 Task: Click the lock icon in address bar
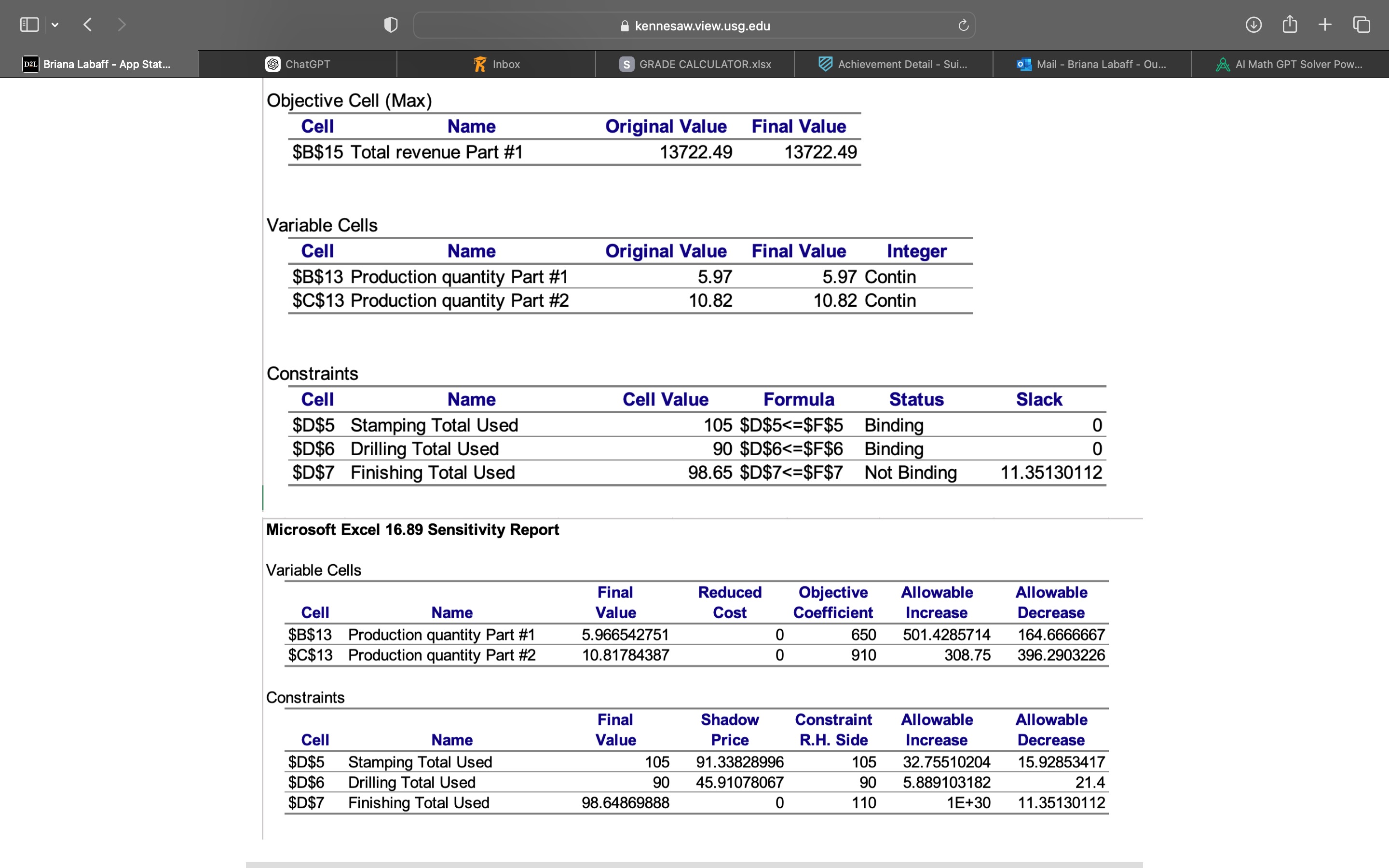(625, 26)
